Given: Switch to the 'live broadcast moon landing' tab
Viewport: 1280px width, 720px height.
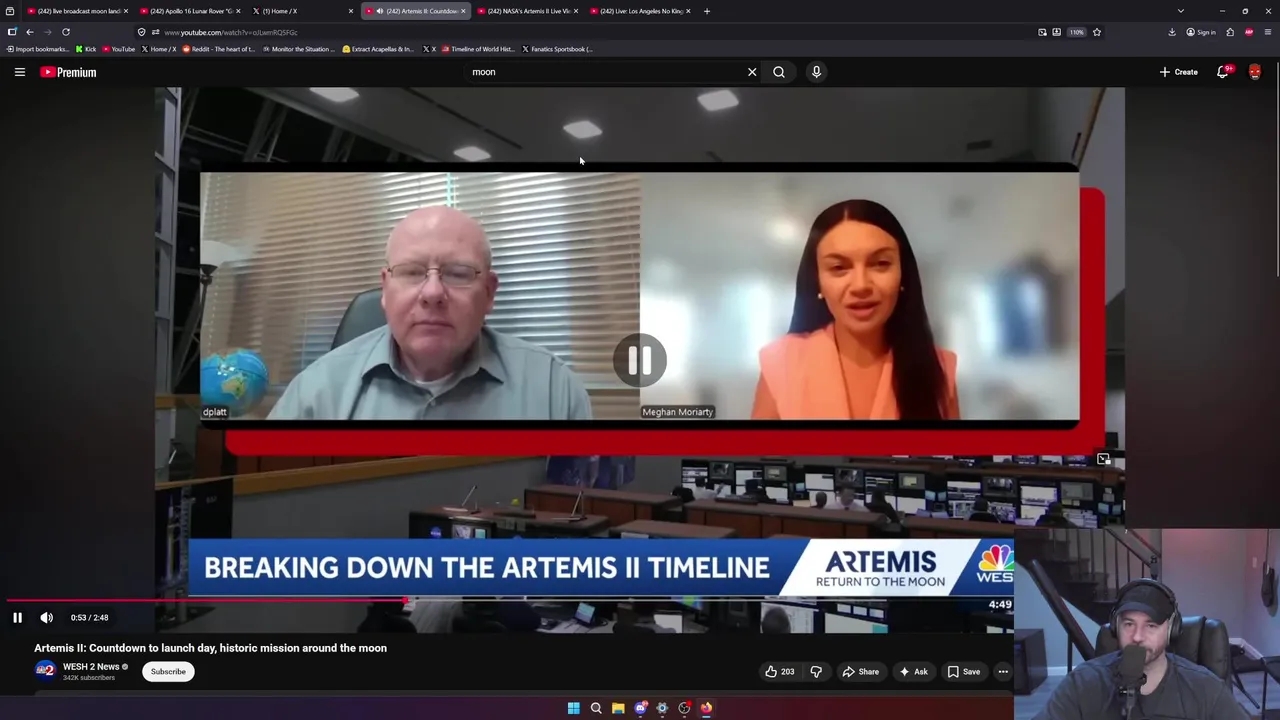Looking at the screenshot, I should tap(76, 11).
